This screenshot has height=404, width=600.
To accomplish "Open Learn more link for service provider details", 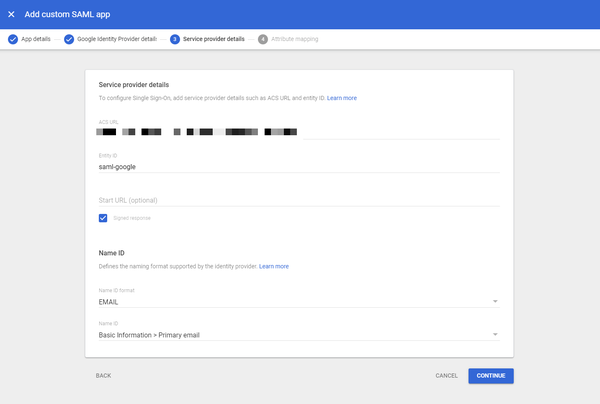I will pos(342,98).
